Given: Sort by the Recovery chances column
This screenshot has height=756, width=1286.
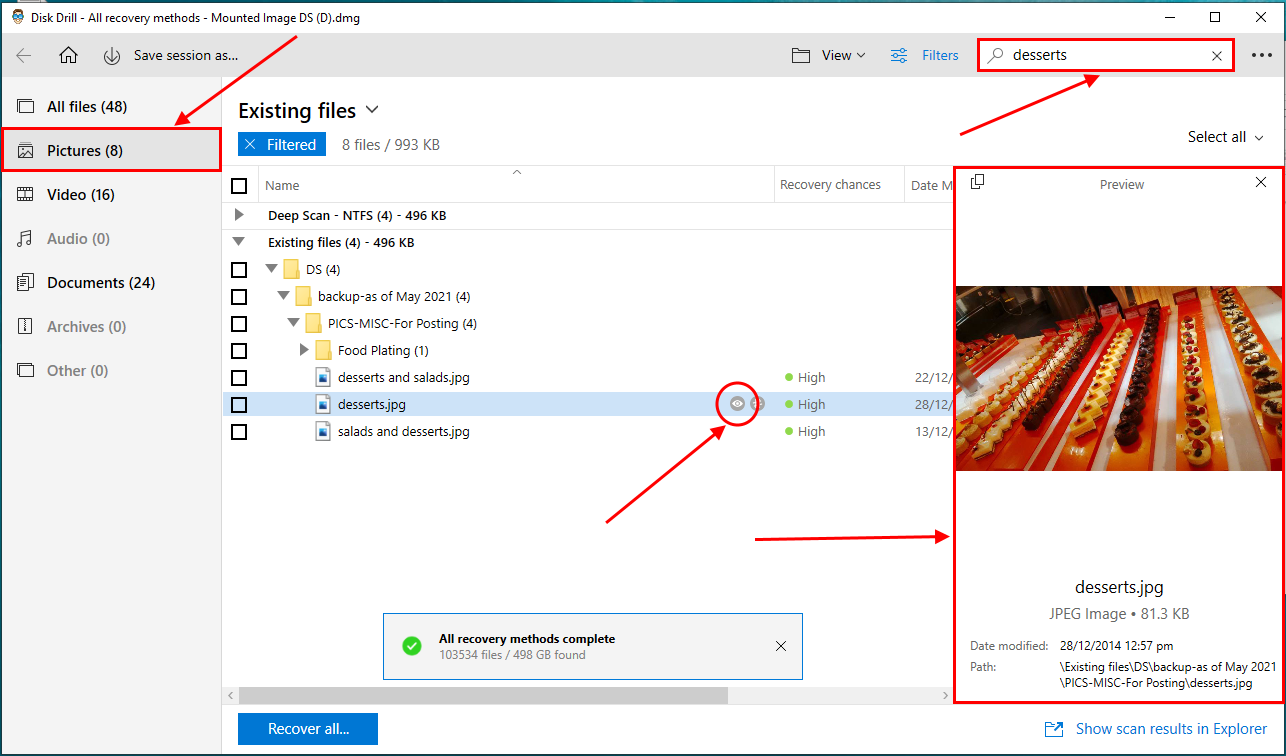Looking at the screenshot, I should point(830,185).
